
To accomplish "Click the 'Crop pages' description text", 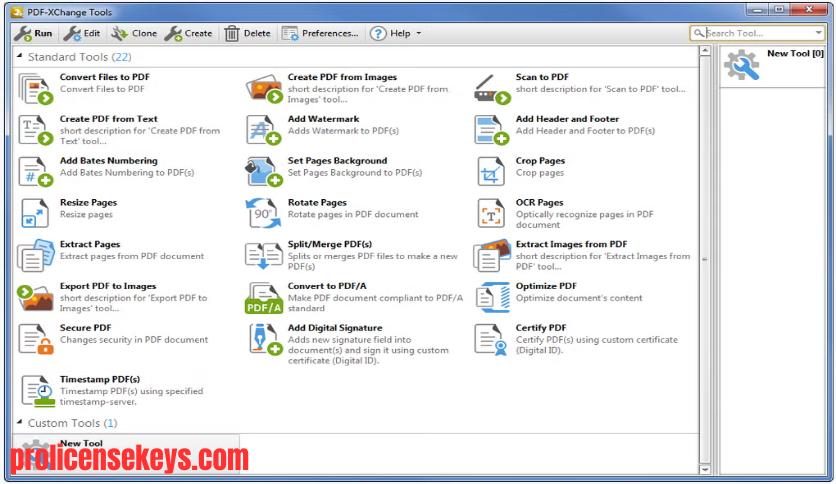I will (540, 173).
